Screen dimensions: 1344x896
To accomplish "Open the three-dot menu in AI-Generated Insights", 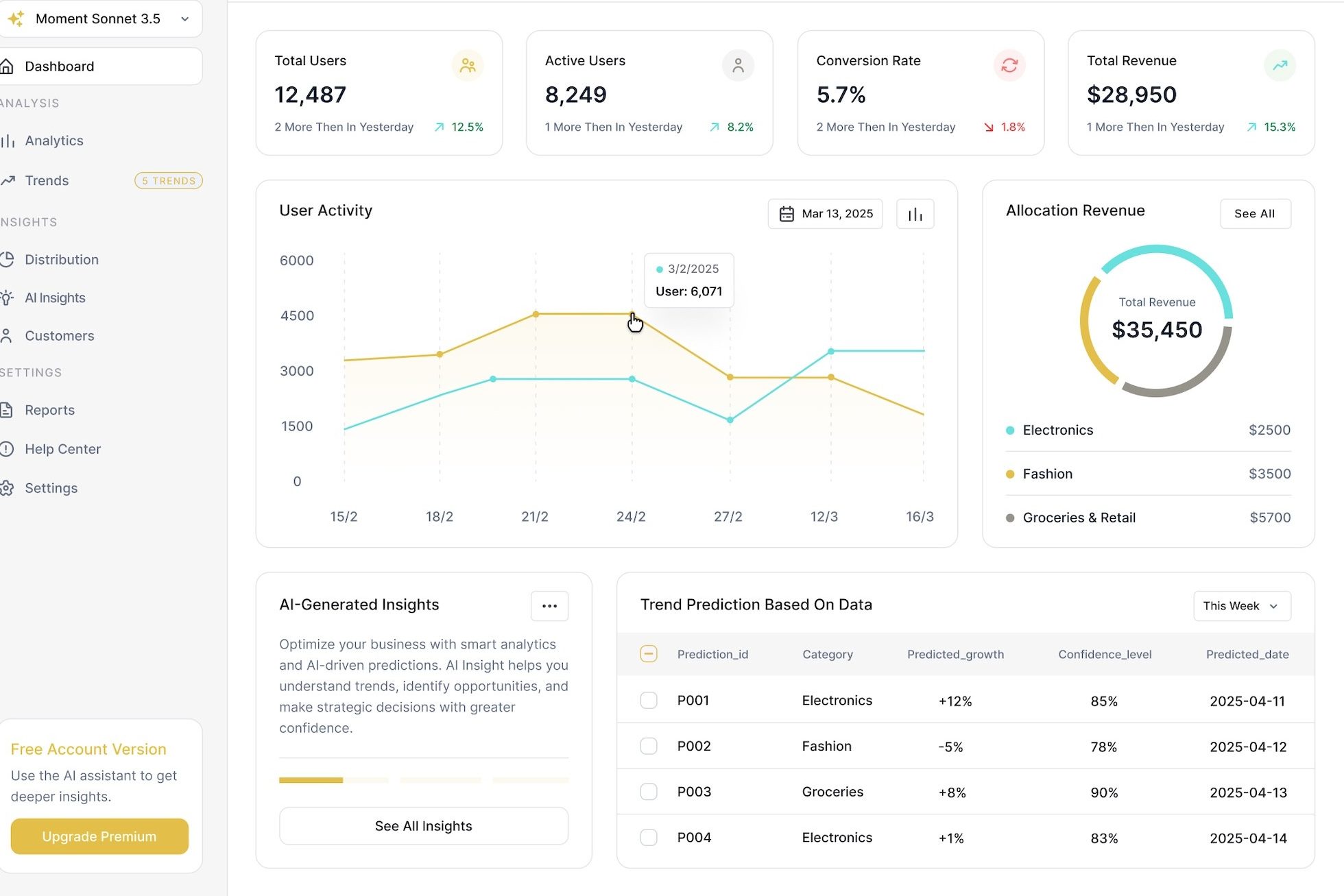I will pyautogui.click(x=549, y=606).
